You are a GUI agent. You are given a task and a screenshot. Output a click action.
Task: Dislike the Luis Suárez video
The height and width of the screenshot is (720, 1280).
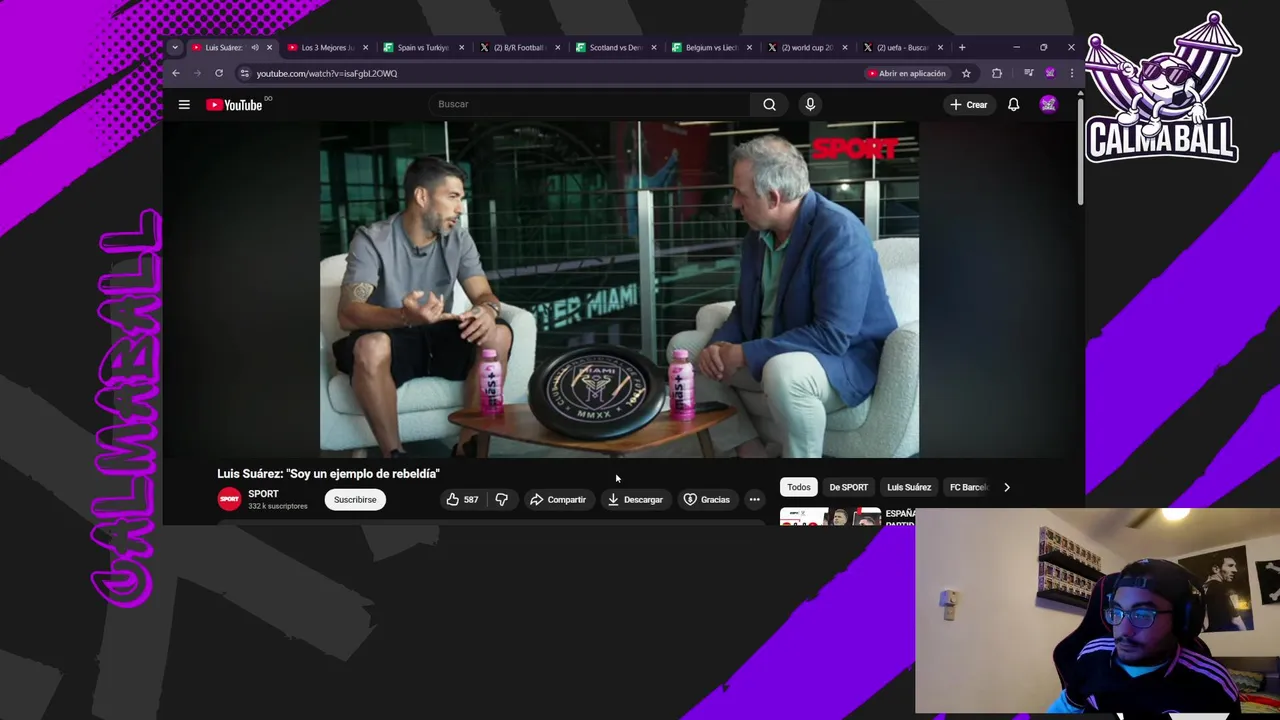point(502,499)
